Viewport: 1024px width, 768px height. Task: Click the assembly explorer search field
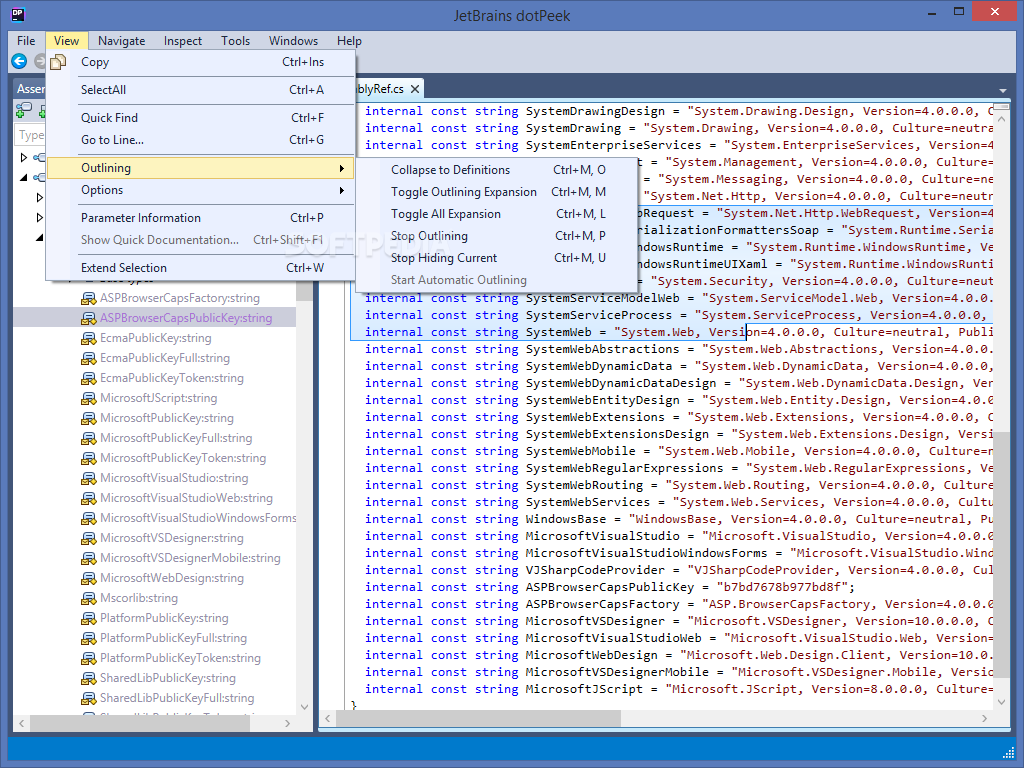[x=29, y=135]
